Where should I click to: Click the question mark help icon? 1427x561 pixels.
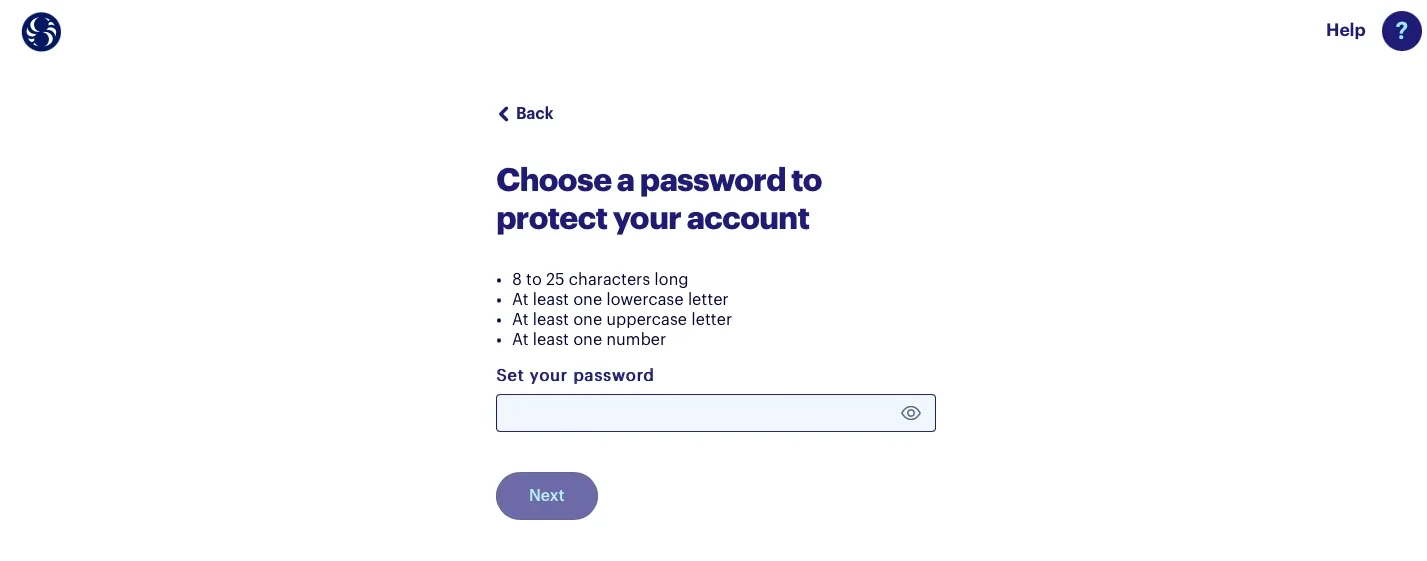tap(1401, 31)
